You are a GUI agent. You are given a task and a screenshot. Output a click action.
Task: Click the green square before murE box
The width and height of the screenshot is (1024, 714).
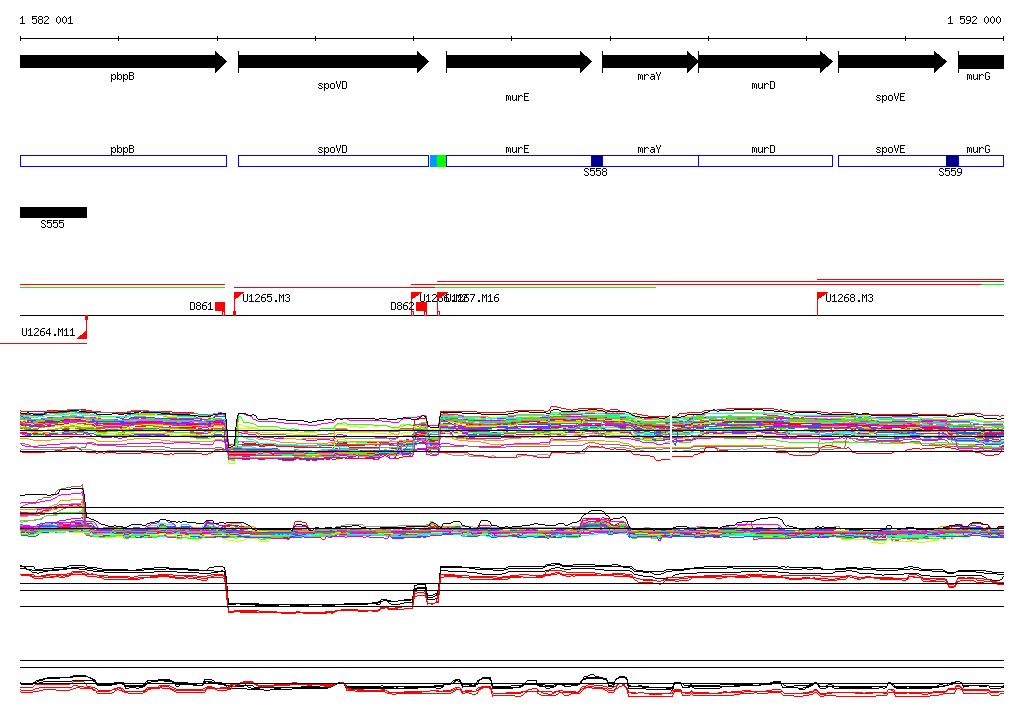441,161
